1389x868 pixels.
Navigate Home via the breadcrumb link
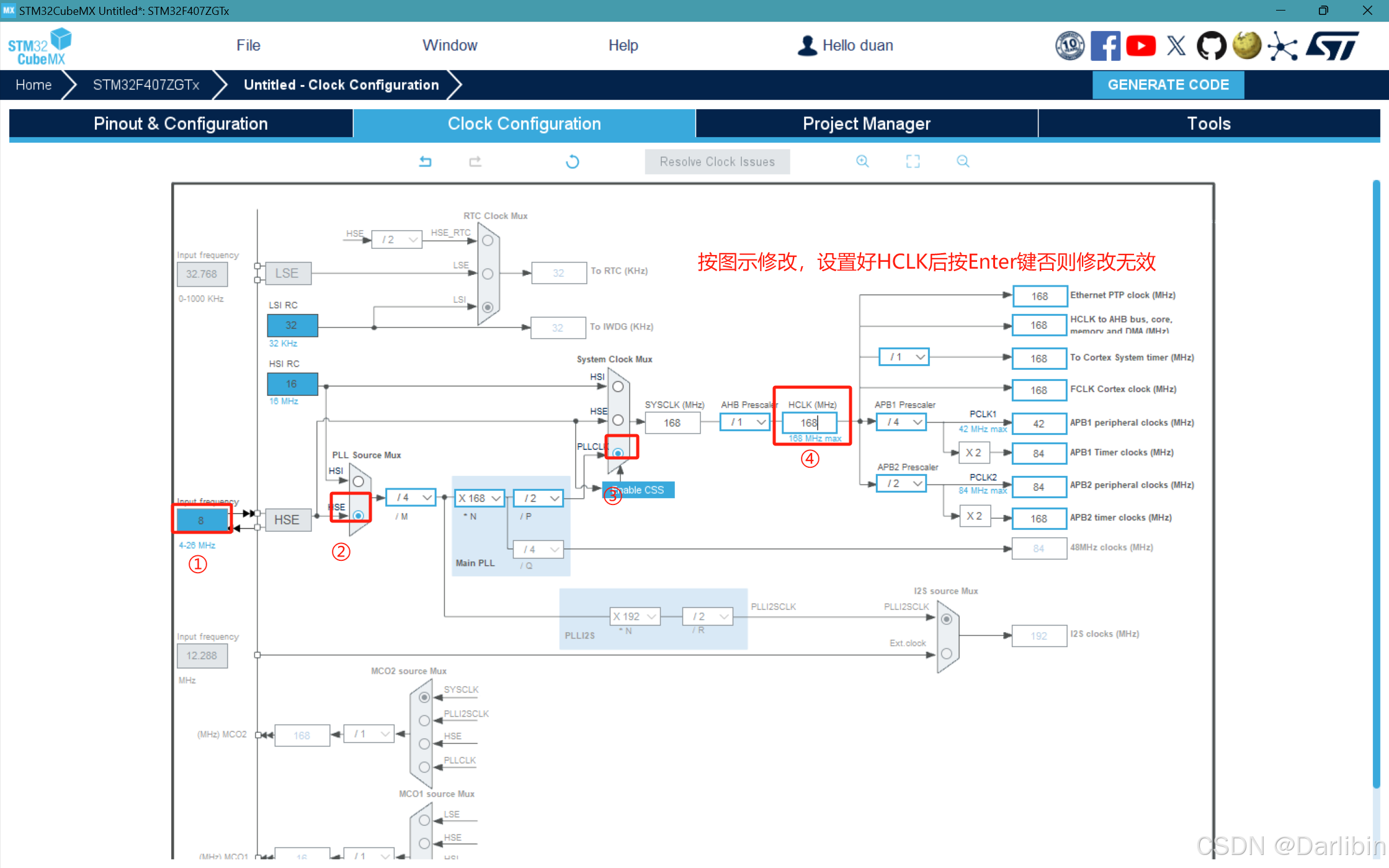(x=33, y=84)
